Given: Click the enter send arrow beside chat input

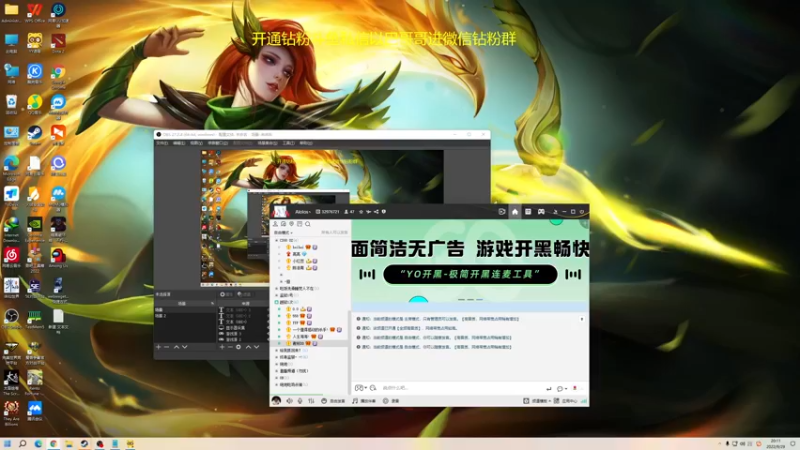Looking at the screenshot, I should tap(549, 389).
